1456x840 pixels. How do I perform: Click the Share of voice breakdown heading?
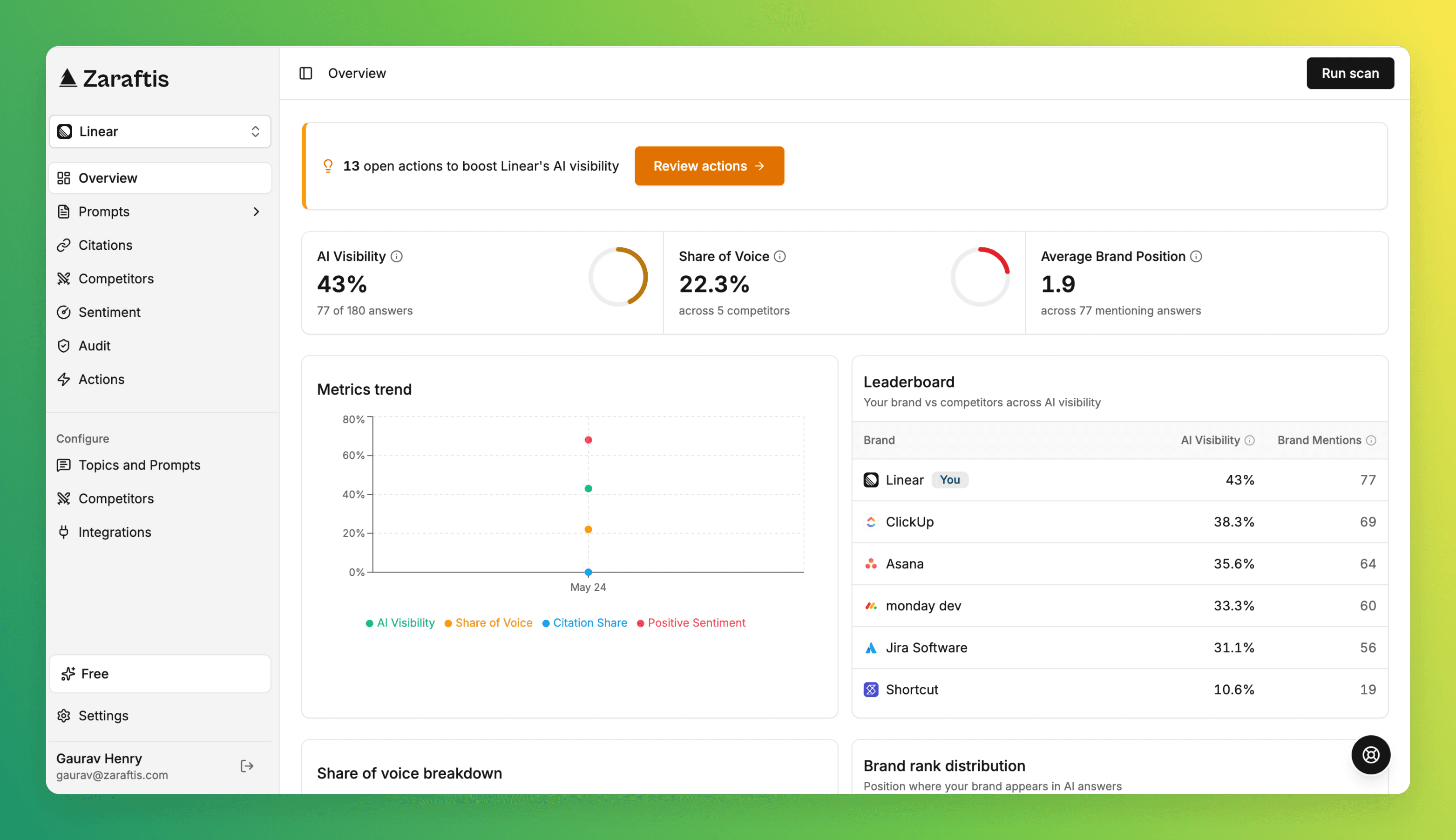(409, 774)
